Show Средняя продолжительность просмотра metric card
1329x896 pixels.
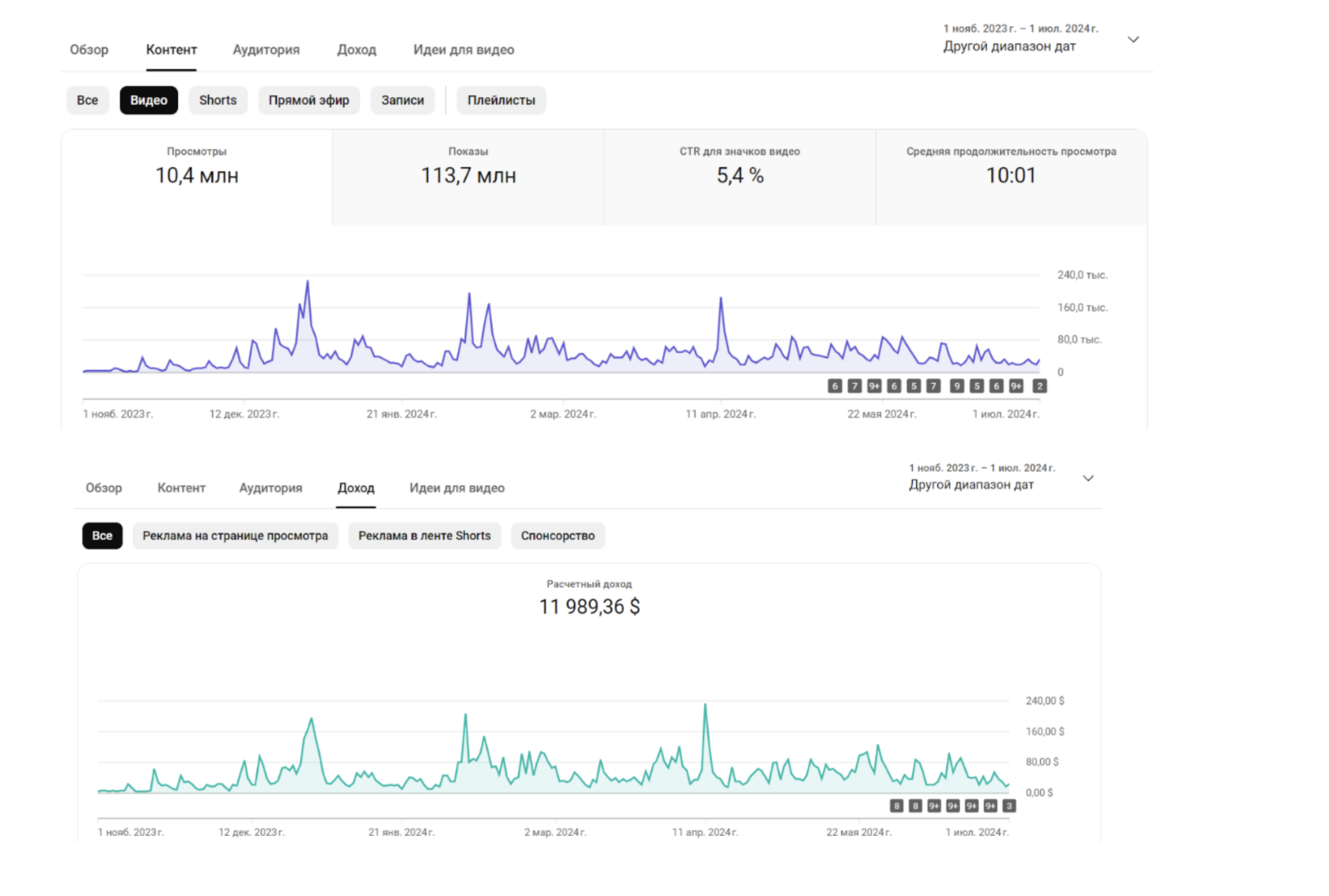pyautogui.click(x=1011, y=177)
